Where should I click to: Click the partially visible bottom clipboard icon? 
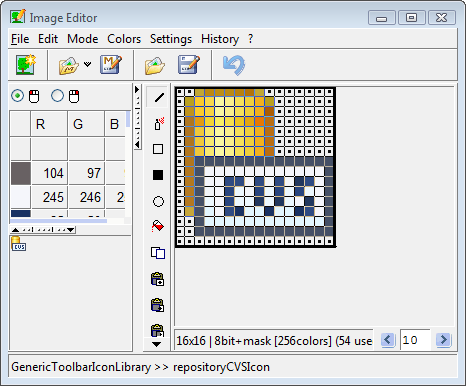pos(158,331)
